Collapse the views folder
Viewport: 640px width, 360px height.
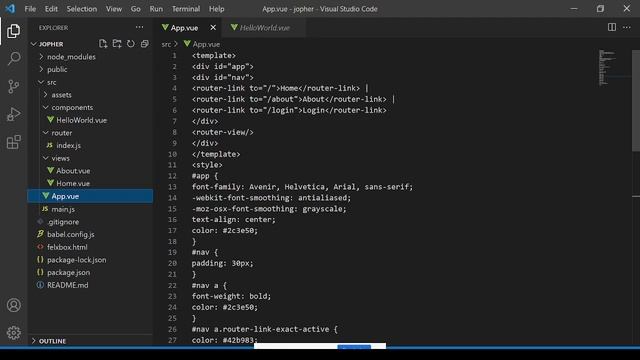90,158
